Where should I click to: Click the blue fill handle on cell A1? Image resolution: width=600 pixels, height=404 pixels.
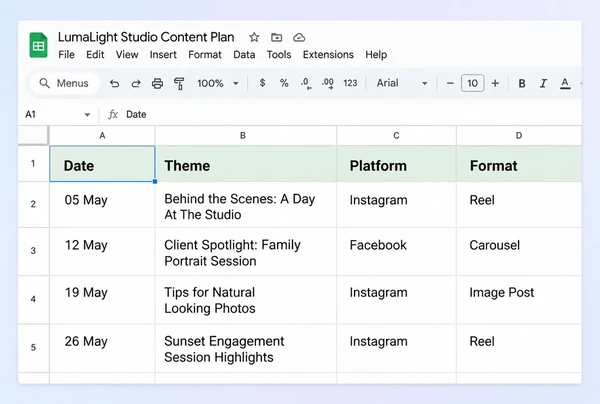155,181
